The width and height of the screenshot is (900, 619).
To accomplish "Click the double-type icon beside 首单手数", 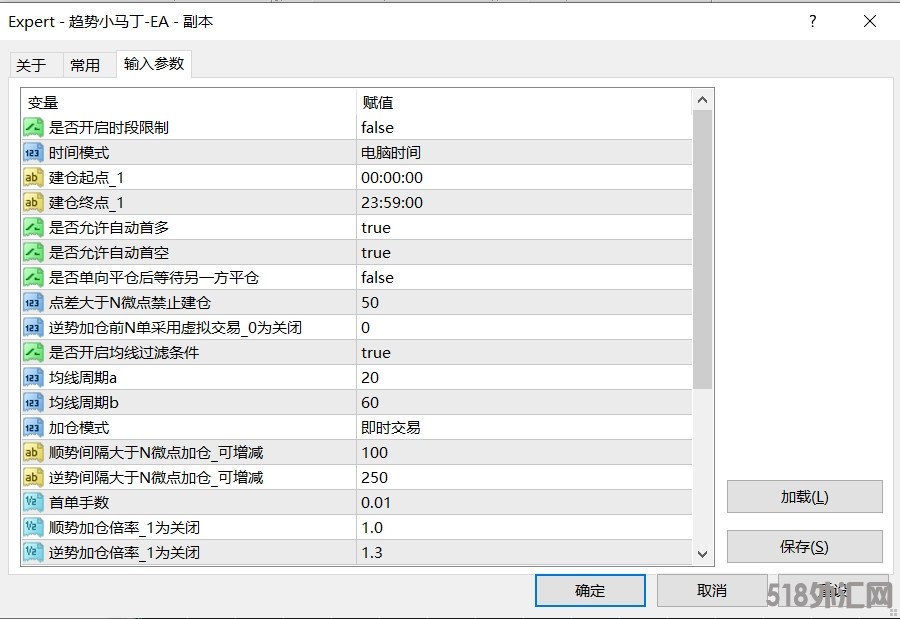I will (33, 502).
